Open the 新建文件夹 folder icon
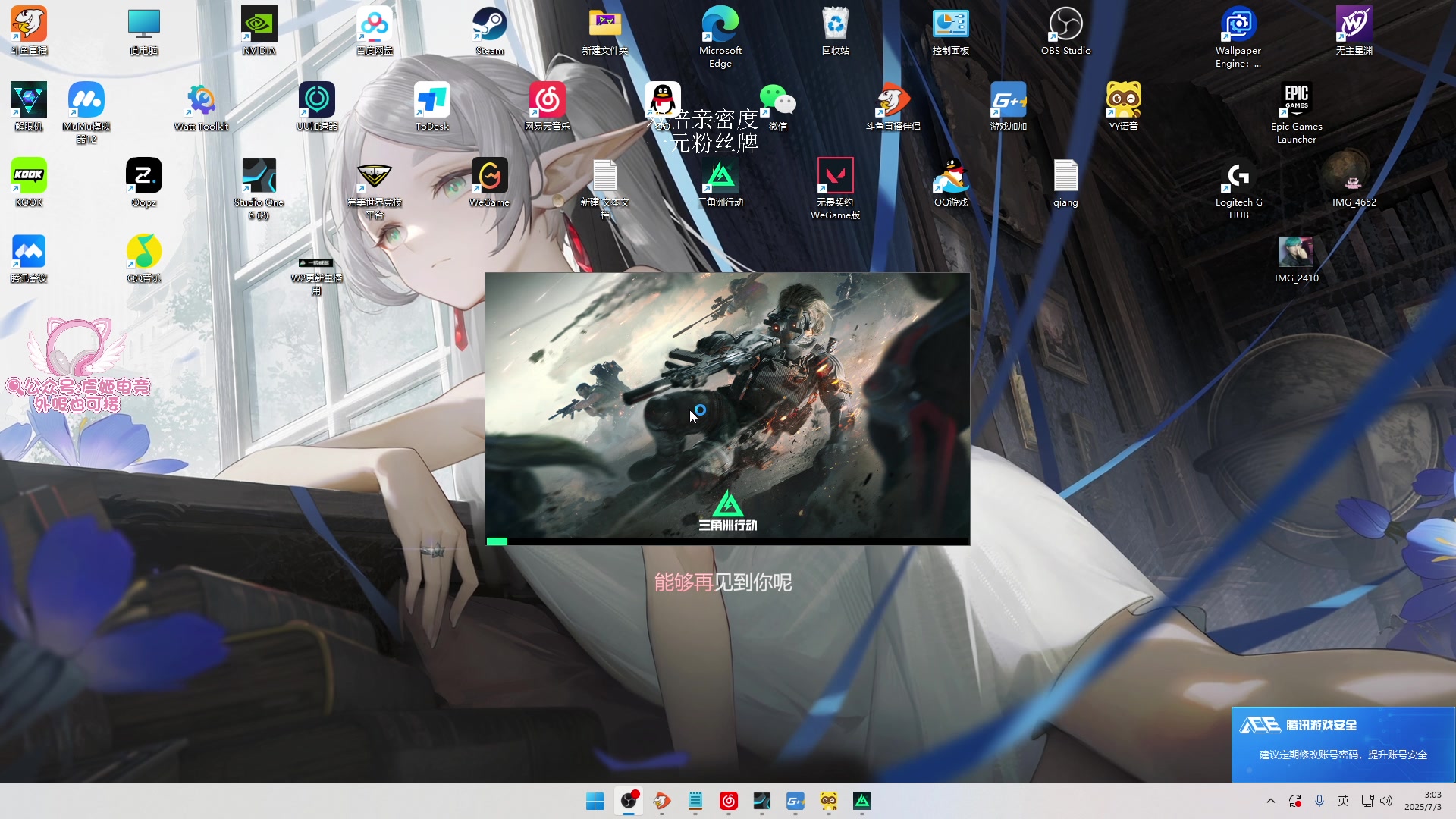Screen dimensions: 1456x819 coord(605,30)
